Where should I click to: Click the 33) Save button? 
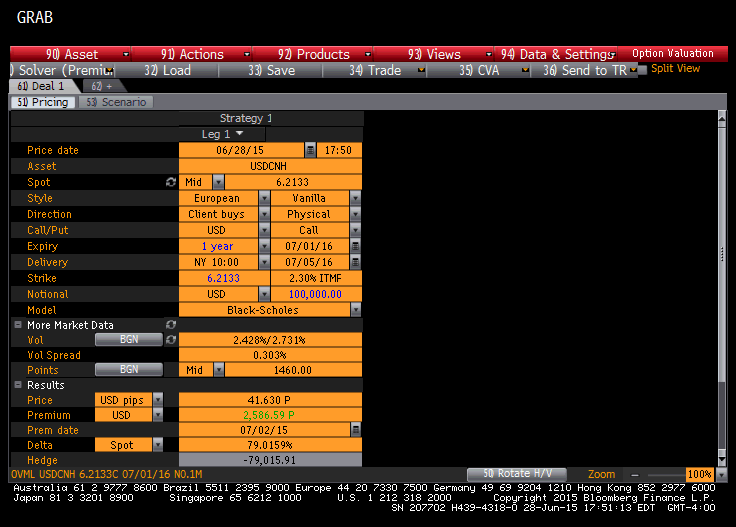271,70
